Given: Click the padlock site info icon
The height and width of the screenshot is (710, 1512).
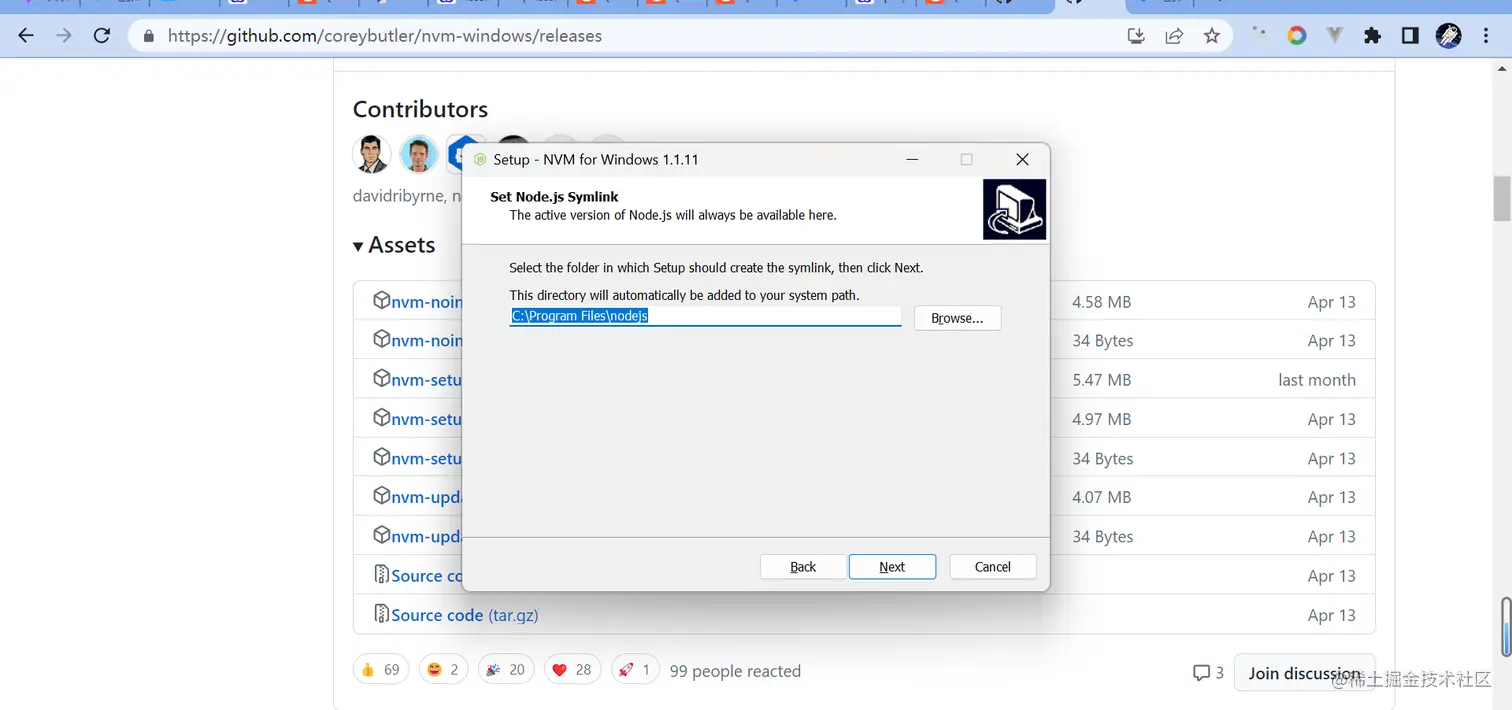Looking at the screenshot, I should [149, 36].
